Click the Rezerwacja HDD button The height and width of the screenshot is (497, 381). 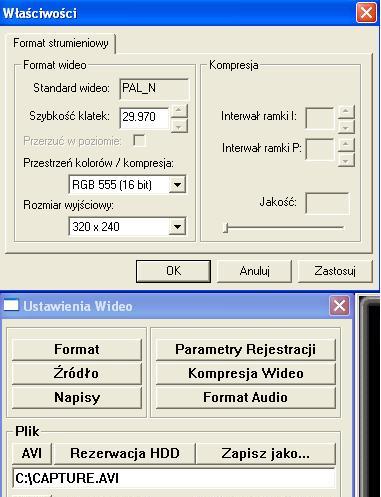[x=125, y=454]
